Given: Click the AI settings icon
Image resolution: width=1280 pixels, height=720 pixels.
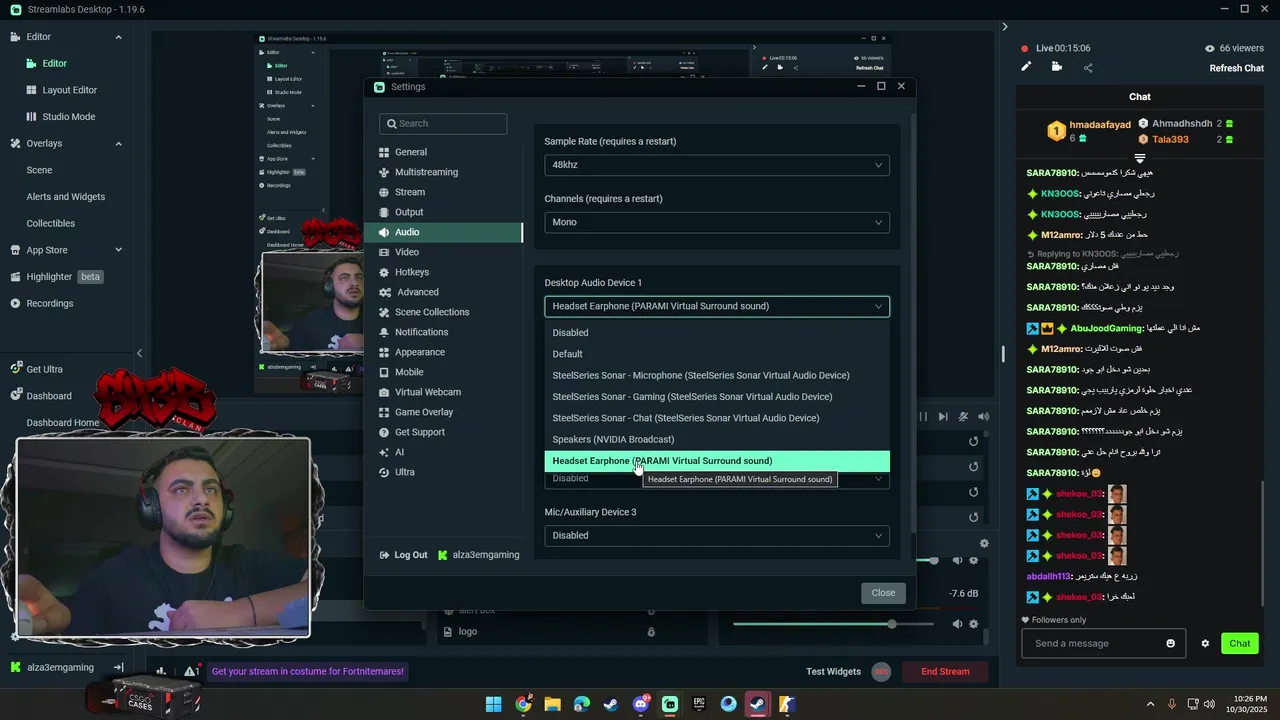Looking at the screenshot, I should [384, 452].
